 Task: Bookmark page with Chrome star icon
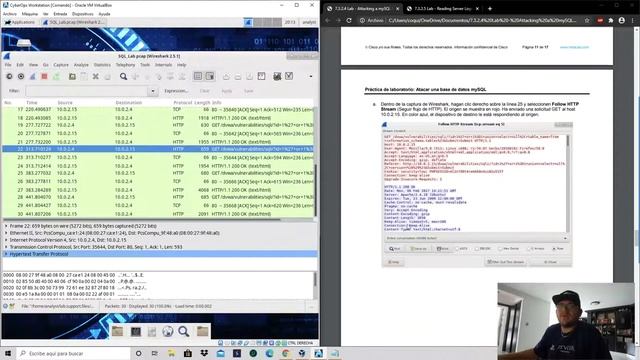587,20
